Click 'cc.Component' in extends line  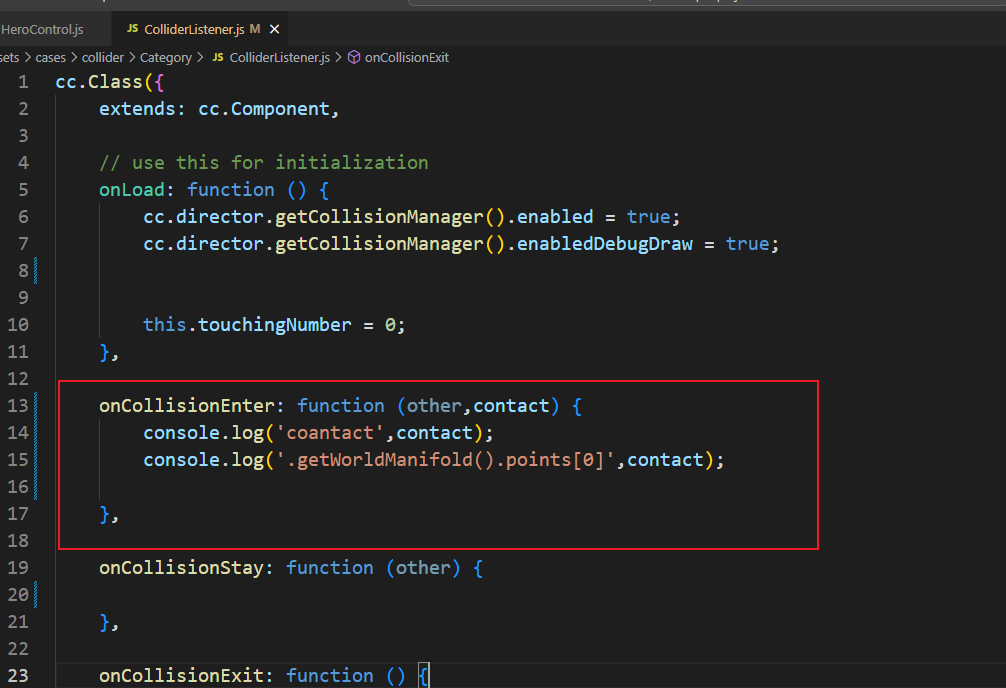264,109
